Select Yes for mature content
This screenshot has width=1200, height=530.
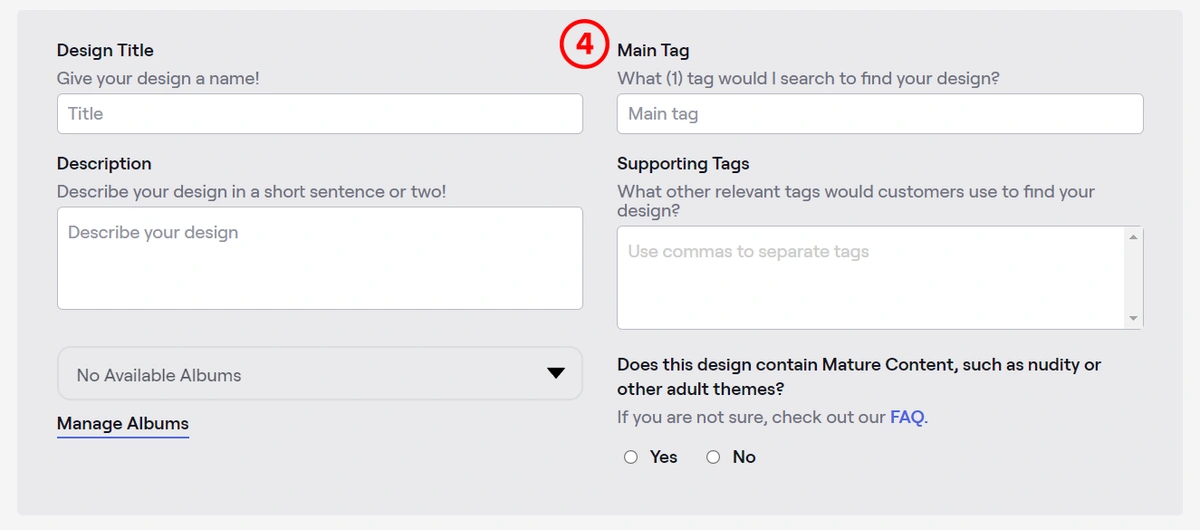click(631, 457)
